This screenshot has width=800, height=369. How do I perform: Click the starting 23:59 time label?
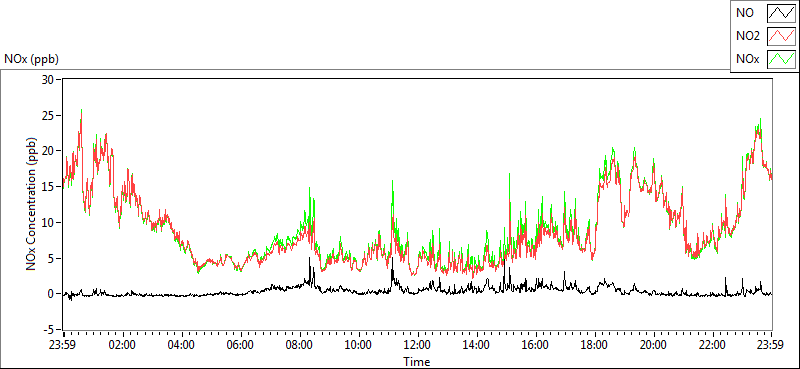pyautogui.click(x=62, y=344)
